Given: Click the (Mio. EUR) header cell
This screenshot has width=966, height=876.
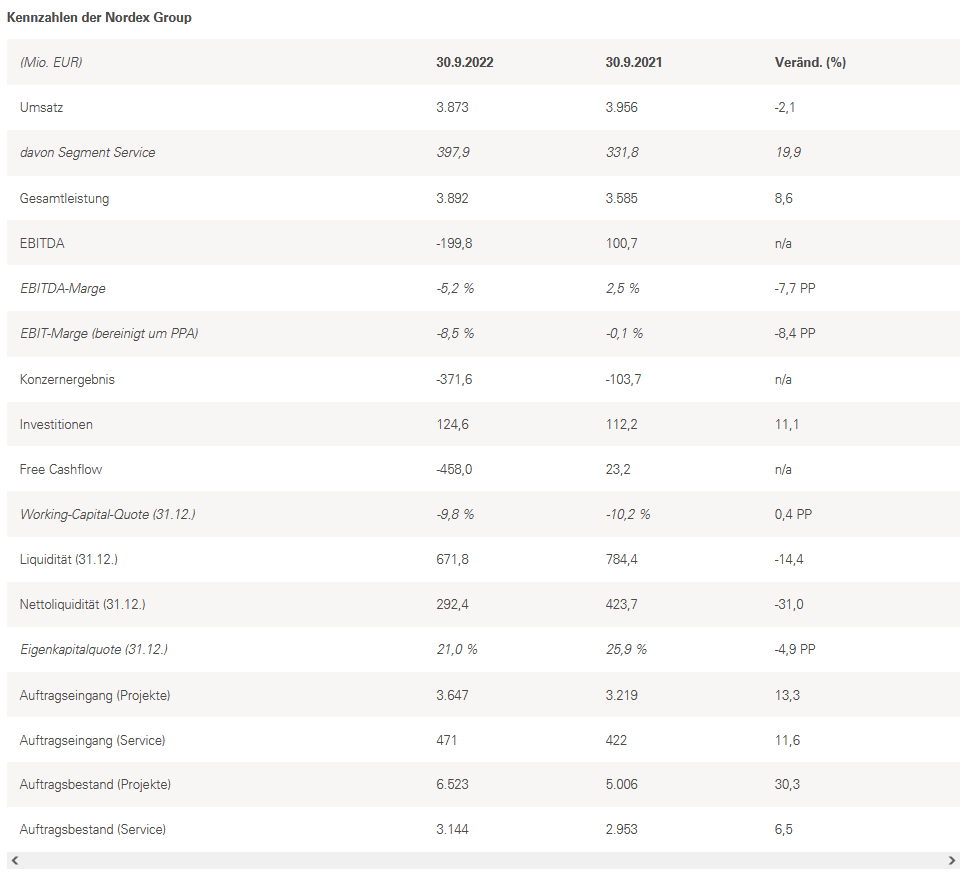Looking at the screenshot, I should tap(51, 62).
